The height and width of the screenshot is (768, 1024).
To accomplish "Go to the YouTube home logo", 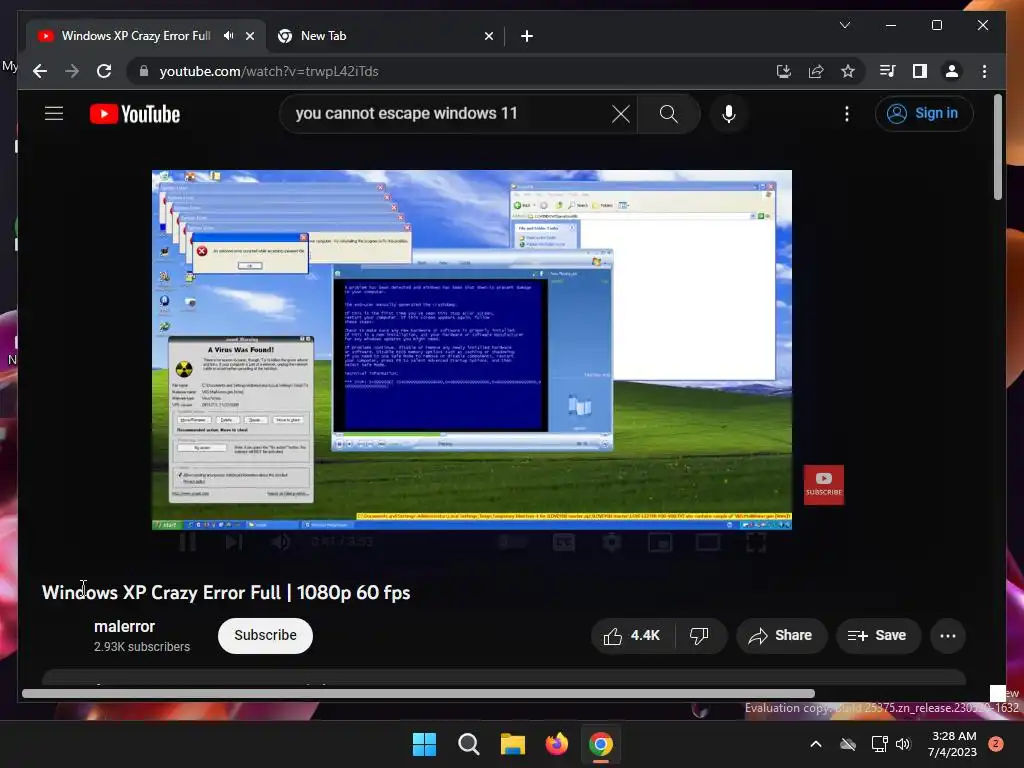I will [135, 114].
